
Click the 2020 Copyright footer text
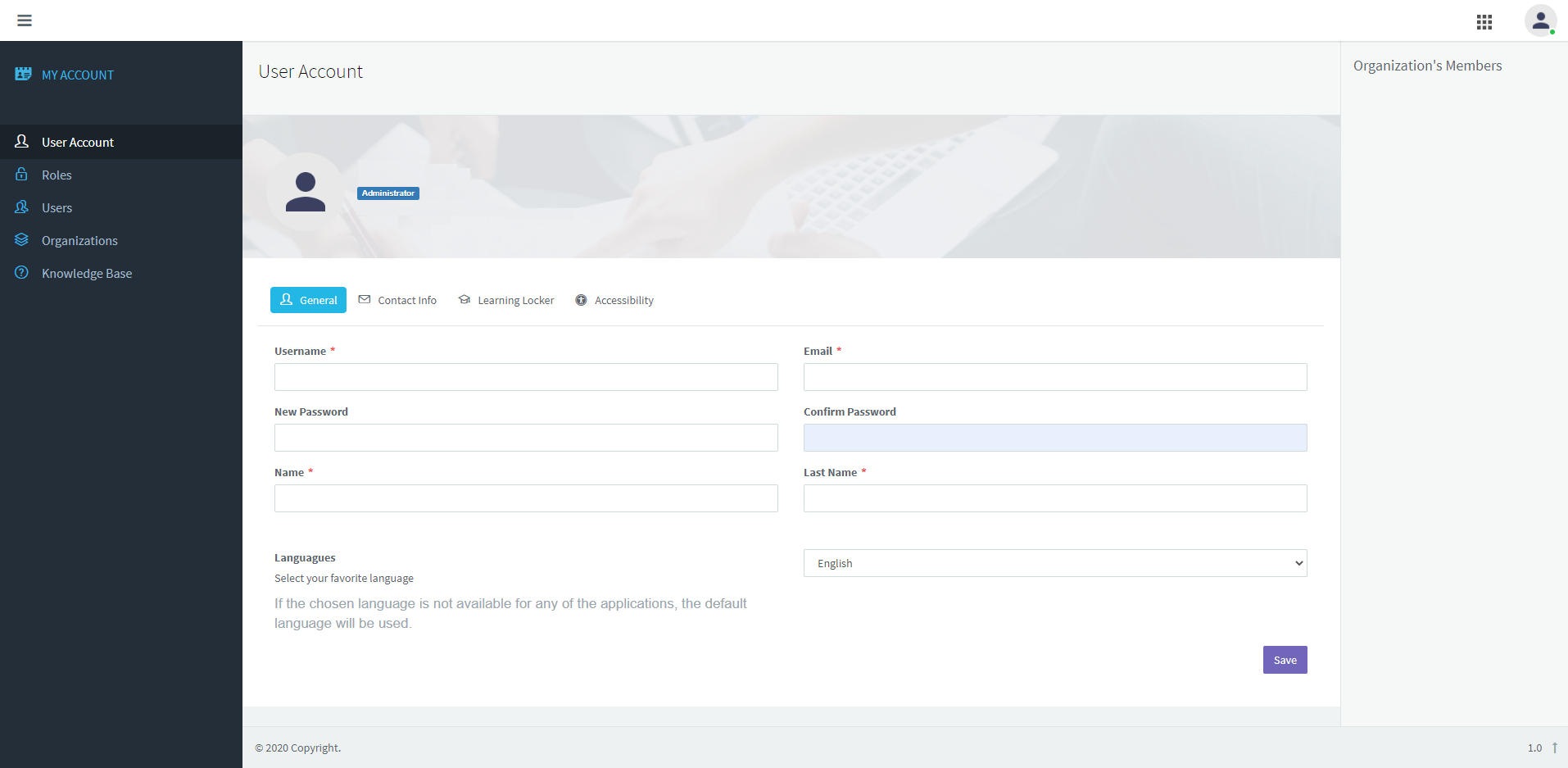[298, 748]
